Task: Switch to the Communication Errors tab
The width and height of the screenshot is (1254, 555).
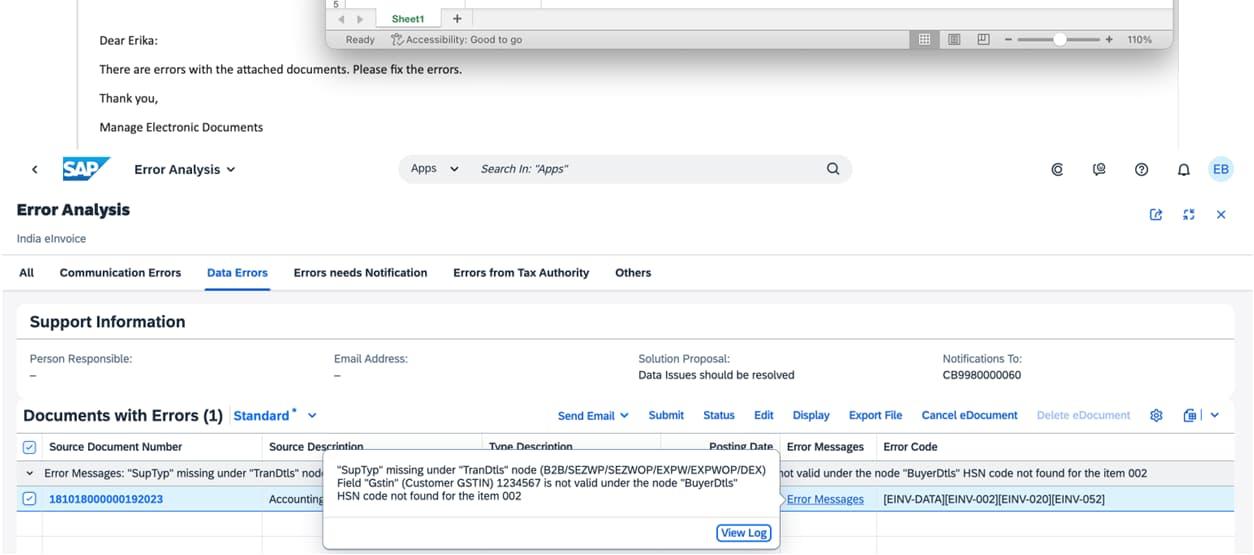Action: pos(120,272)
